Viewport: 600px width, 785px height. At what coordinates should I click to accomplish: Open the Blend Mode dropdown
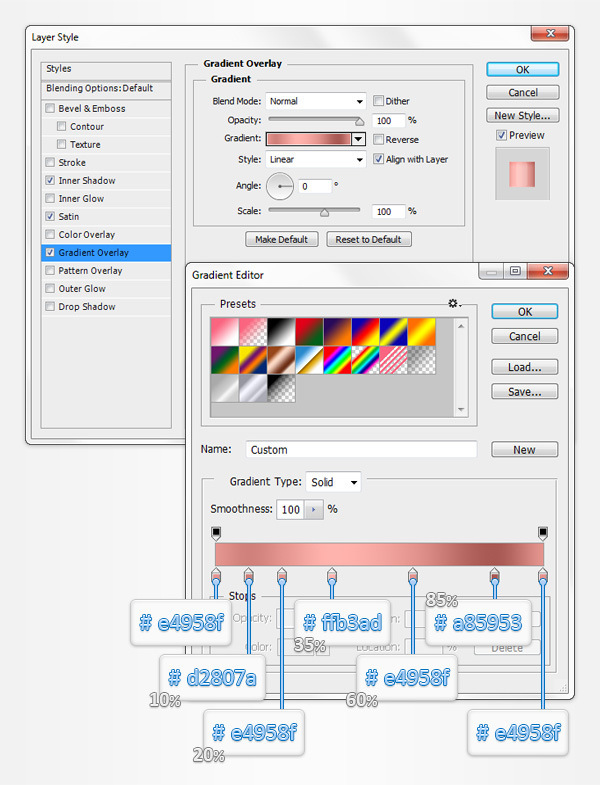316,101
